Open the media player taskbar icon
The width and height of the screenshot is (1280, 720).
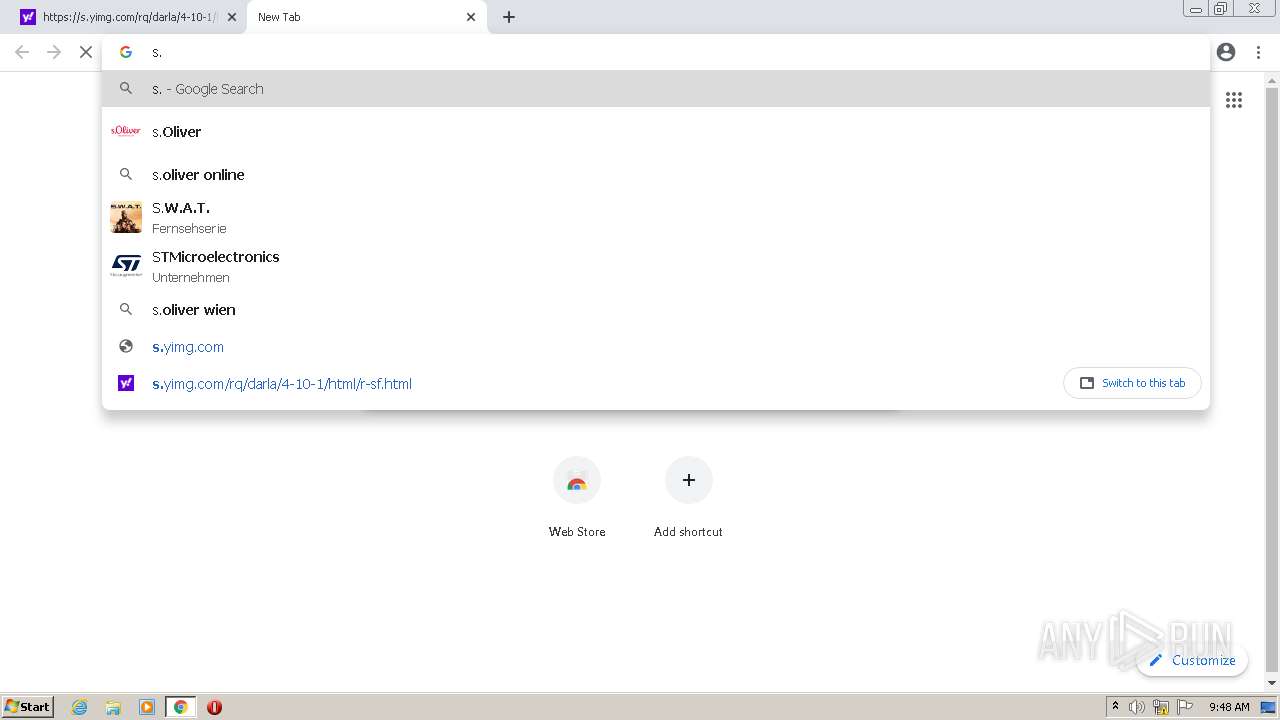pos(147,707)
